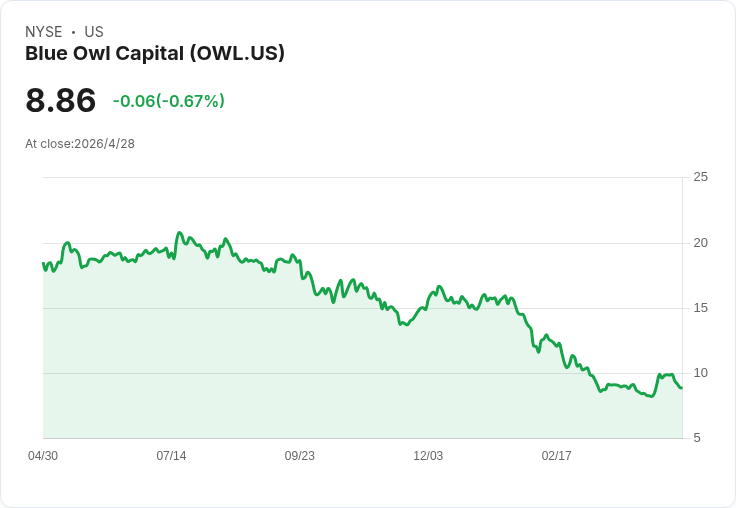Image resolution: width=736 pixels, height=508 pixels.
Task: Click the US market label
Action: 94,32
